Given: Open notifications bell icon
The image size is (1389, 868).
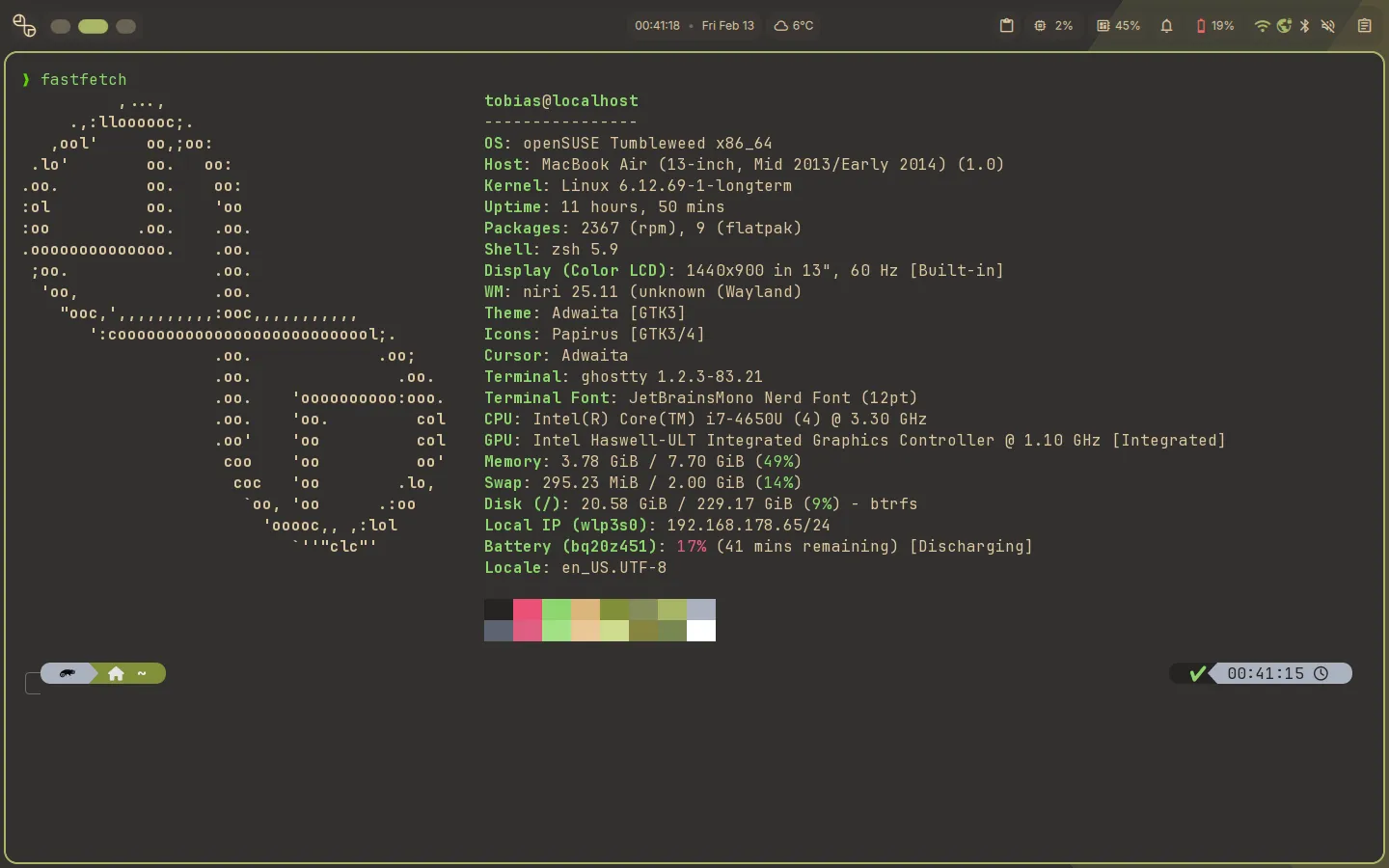Looking at the screenshot, I should coord(1166,26).
